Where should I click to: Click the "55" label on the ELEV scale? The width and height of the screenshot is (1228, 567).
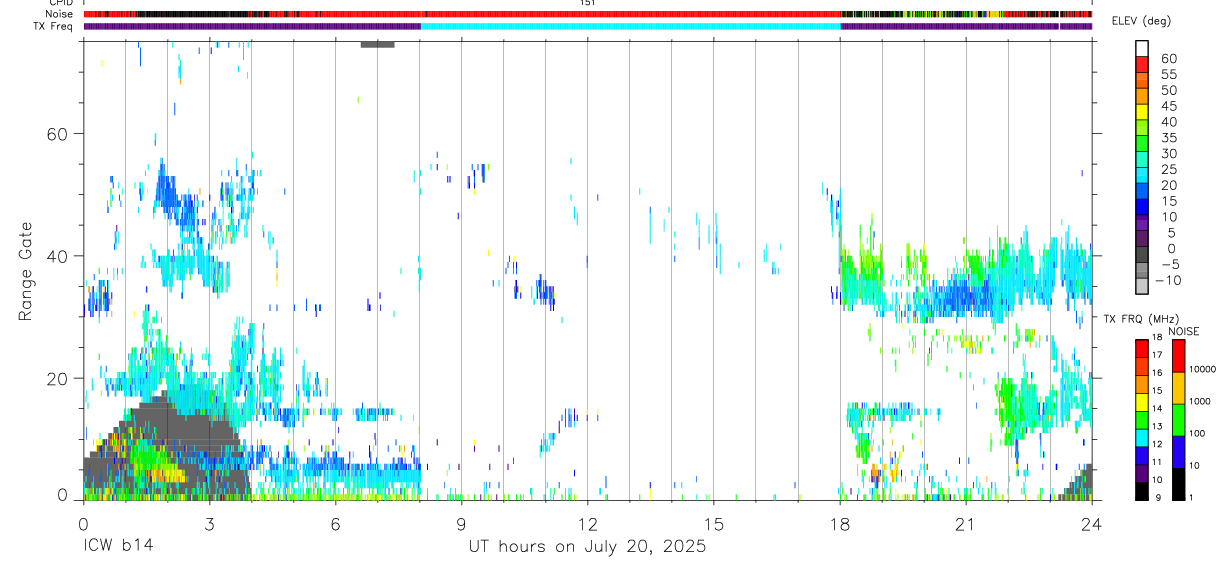(1167, 74)
